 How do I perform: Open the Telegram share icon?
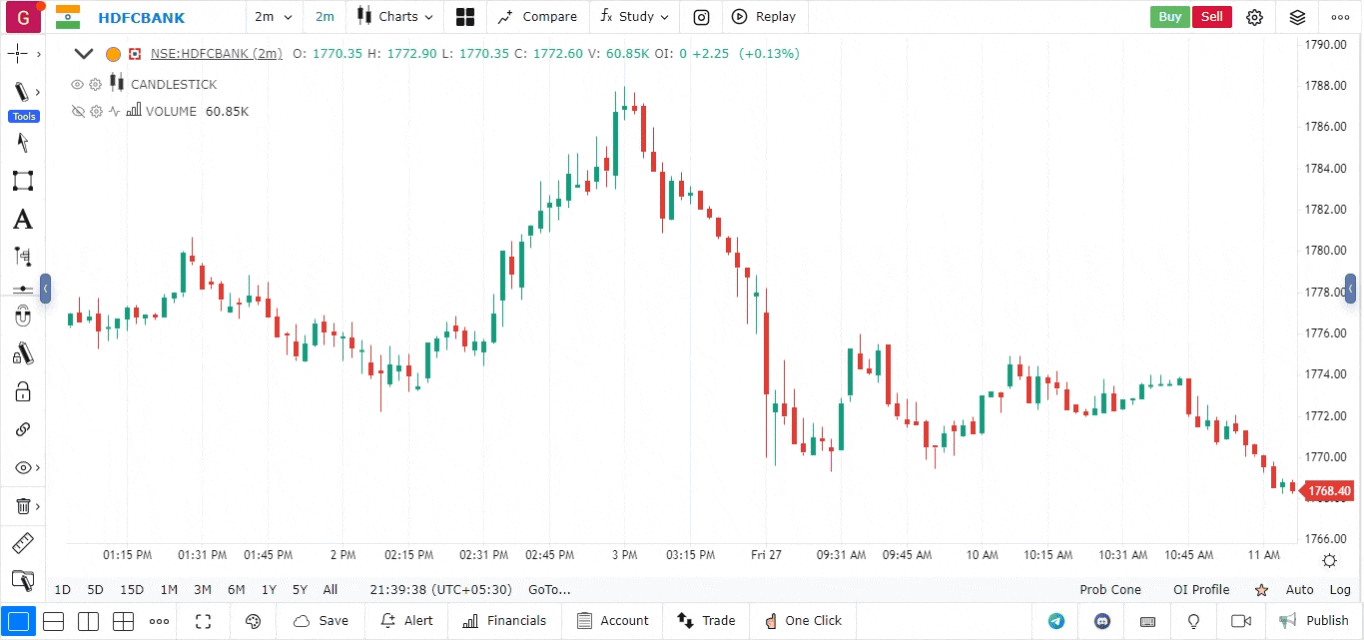(x=1056, y=621)
